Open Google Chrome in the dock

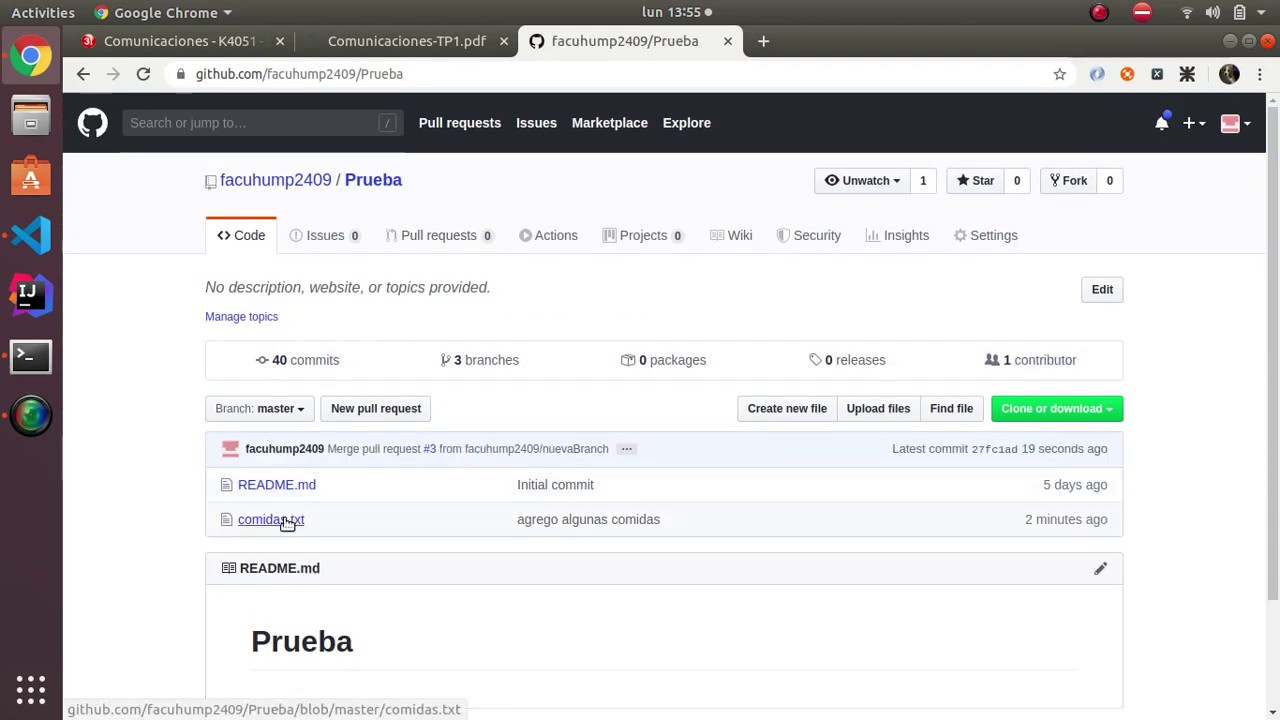point(31,57)
